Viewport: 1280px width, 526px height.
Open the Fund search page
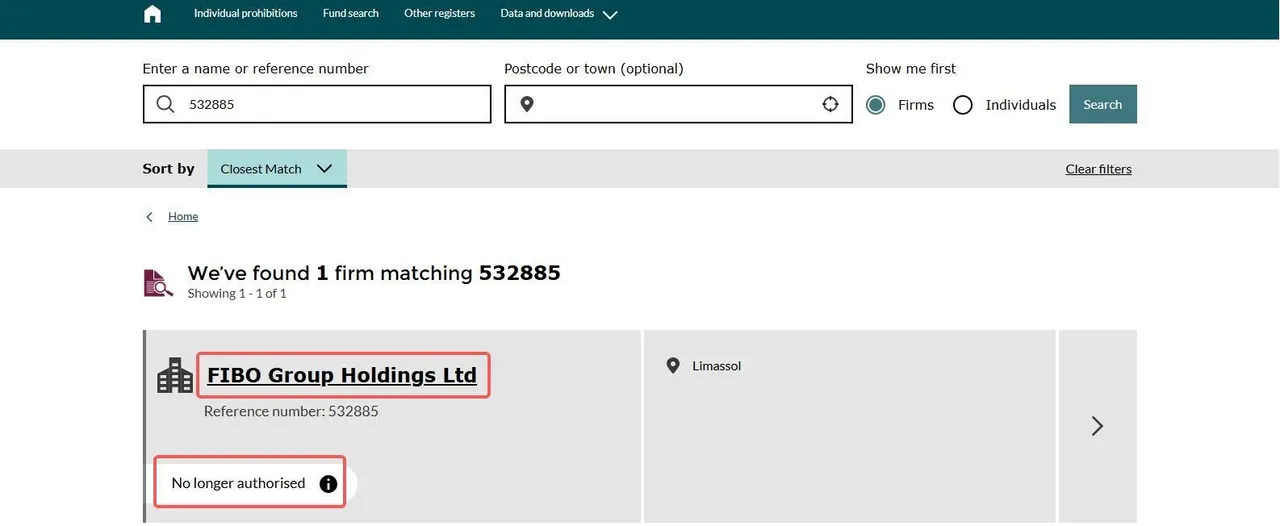coord(351,13)
